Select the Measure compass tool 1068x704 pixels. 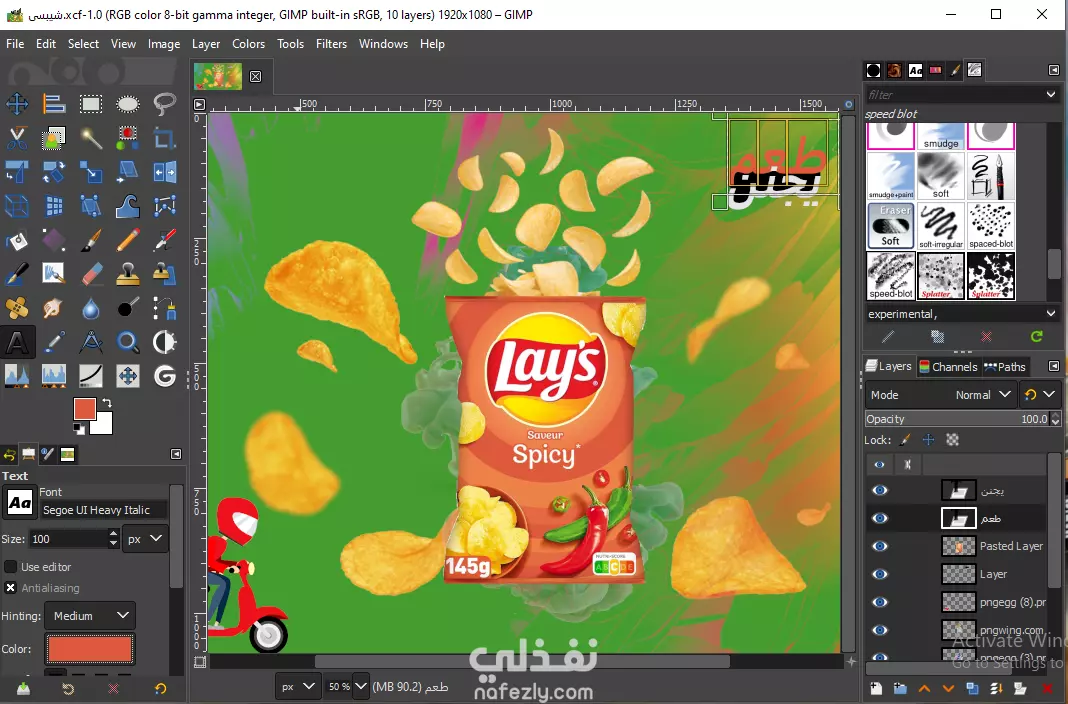(x=91, y=342)
